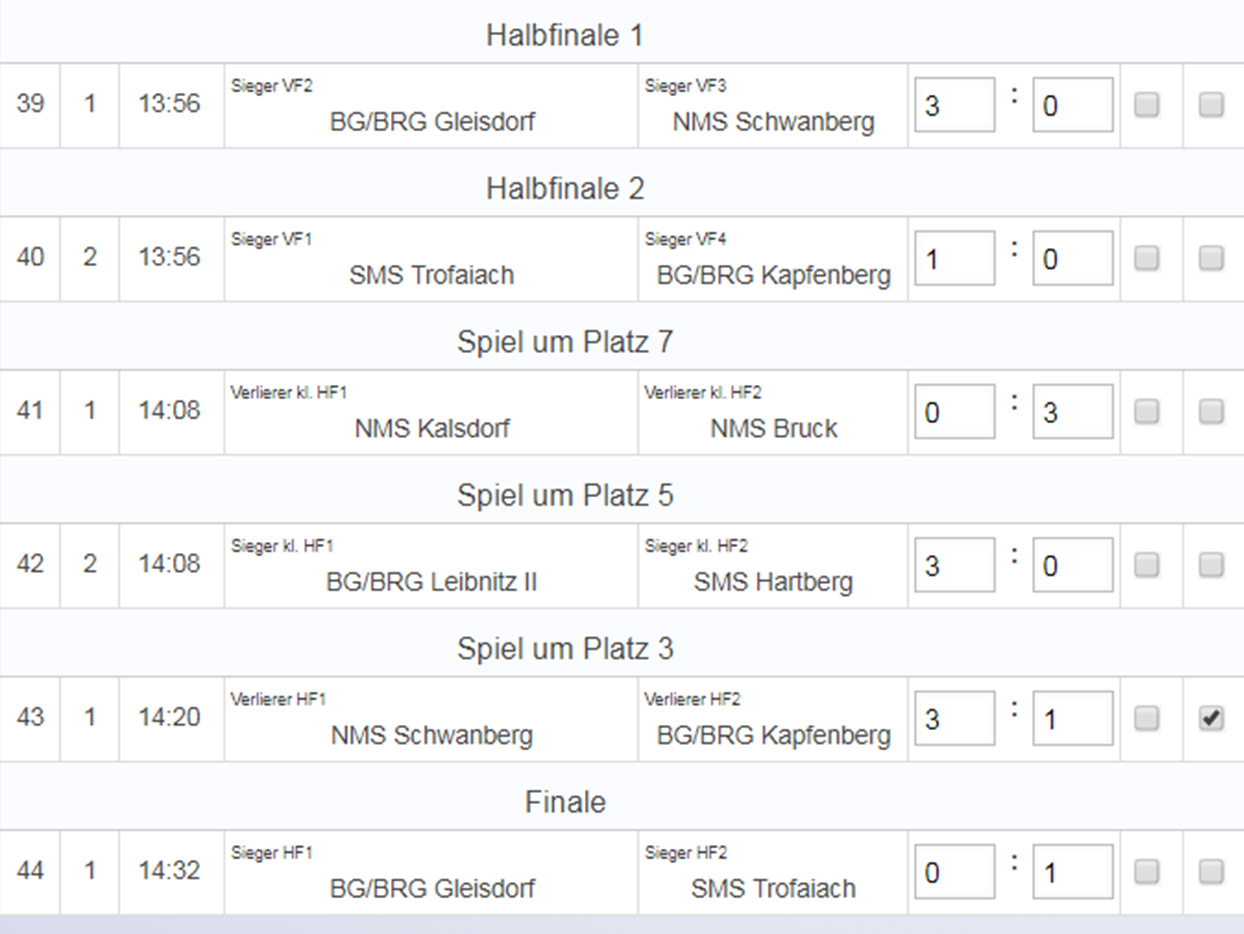
Task: Tick the first checkbox in Halbfinale 1 row
Action: 1146,105
